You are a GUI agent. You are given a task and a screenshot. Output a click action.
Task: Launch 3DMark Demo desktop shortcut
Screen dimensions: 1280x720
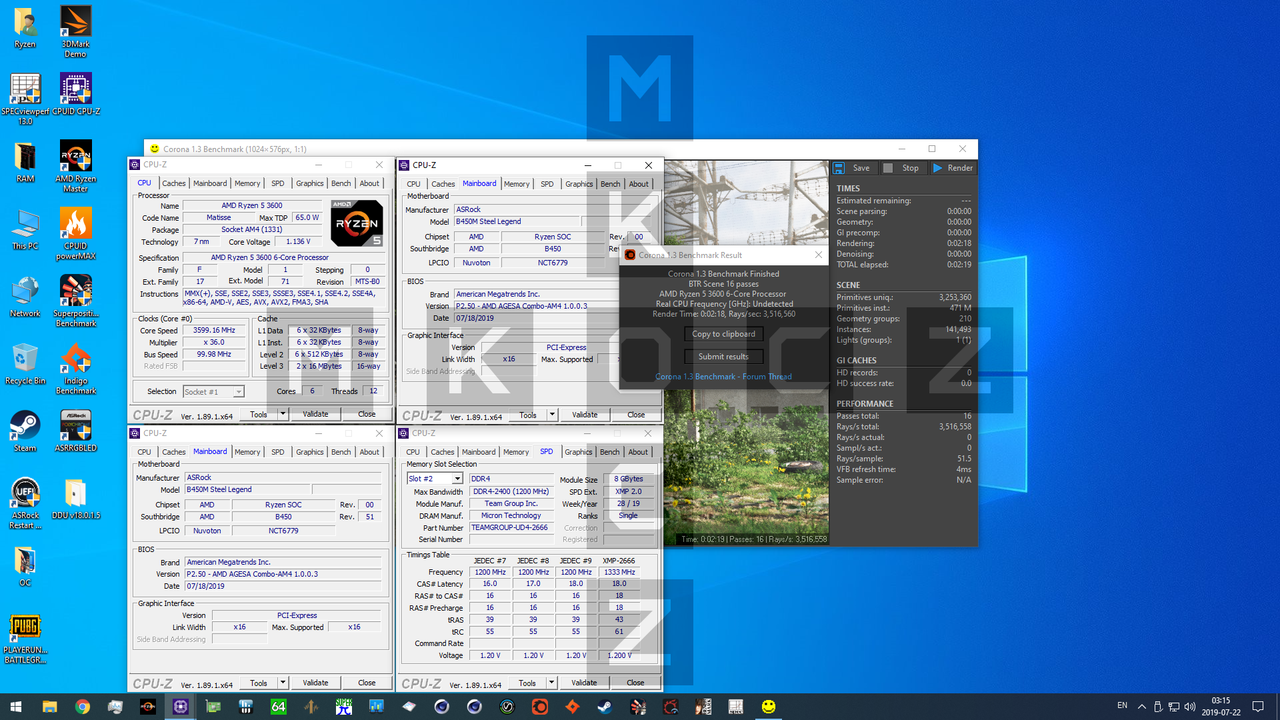76,31
